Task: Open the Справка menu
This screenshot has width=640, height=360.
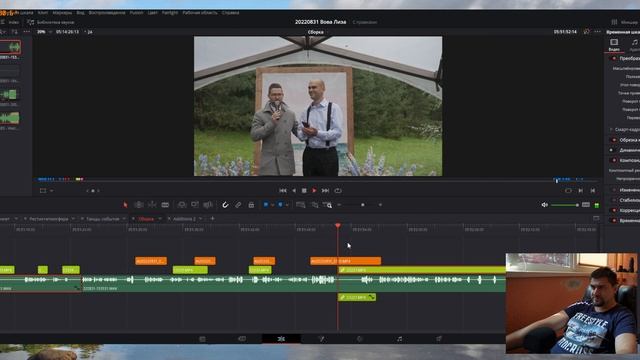Action: click(x=231, y=13)
